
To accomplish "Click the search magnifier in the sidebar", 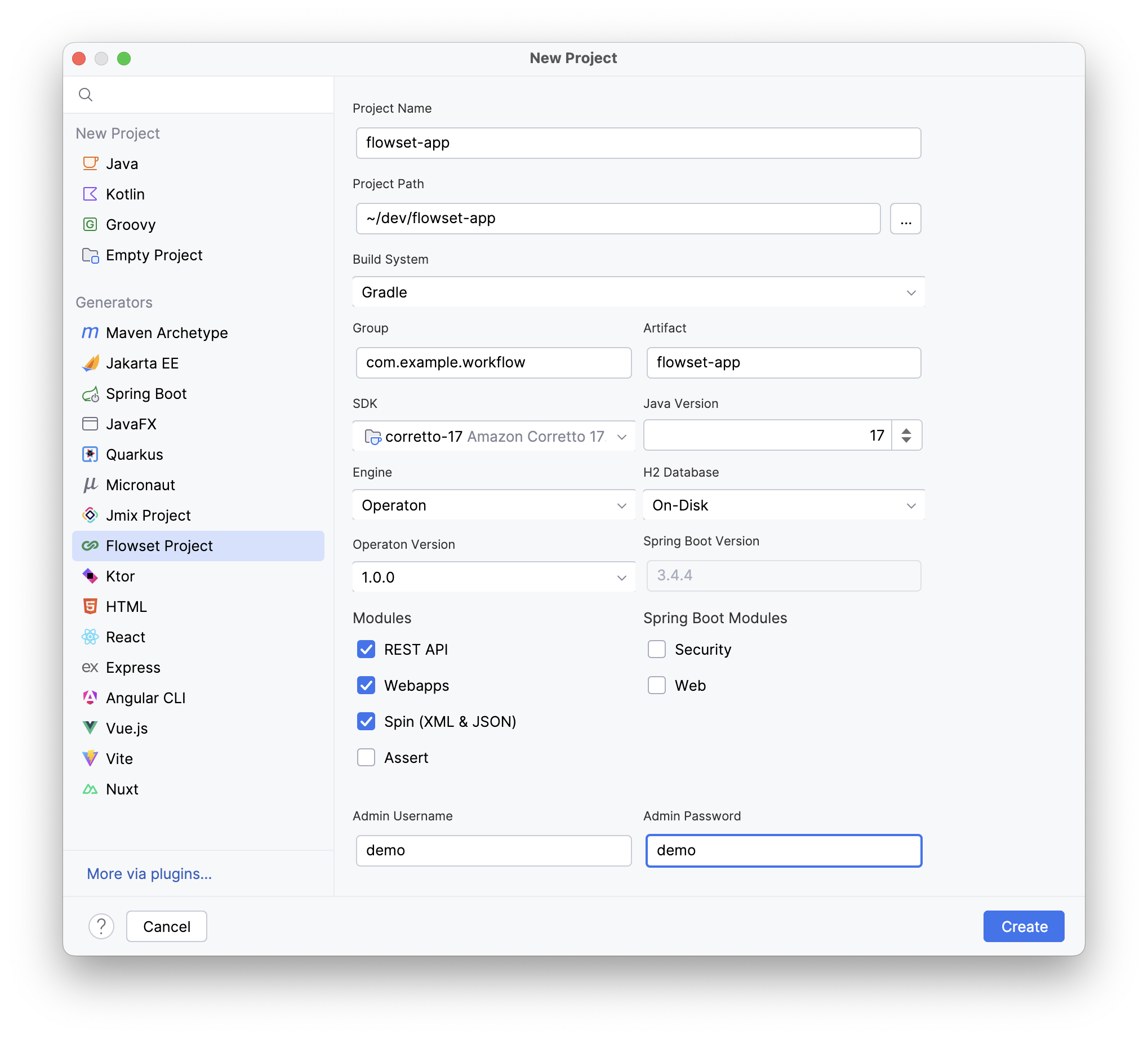I will pos(86,95).
